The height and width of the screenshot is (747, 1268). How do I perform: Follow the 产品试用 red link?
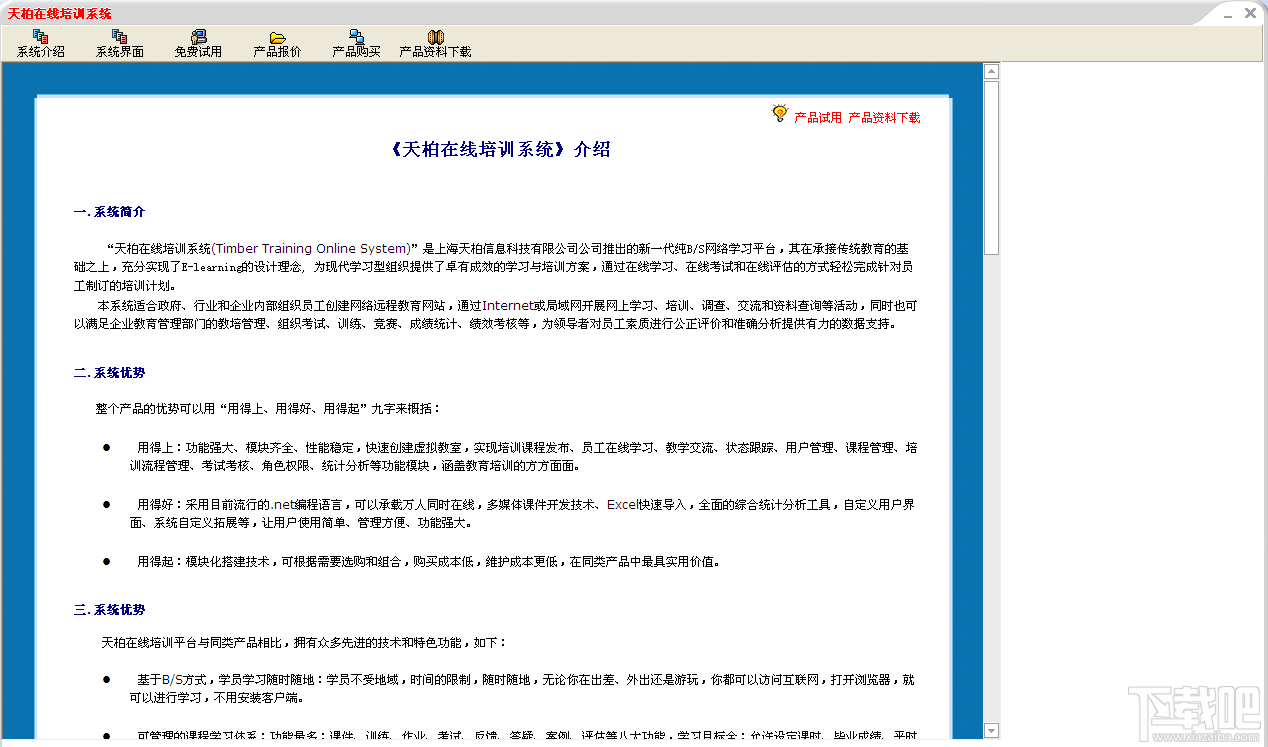click(x=818, y=118)
